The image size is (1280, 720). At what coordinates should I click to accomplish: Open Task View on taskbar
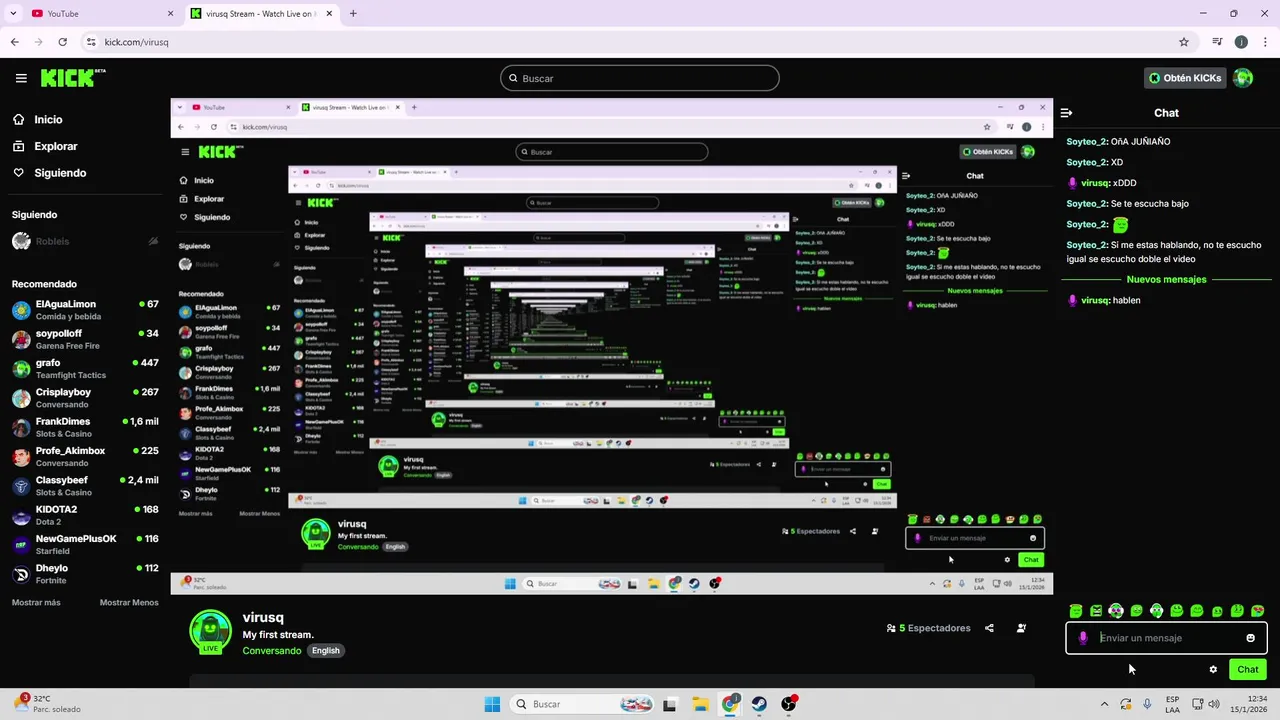point(670,704)
